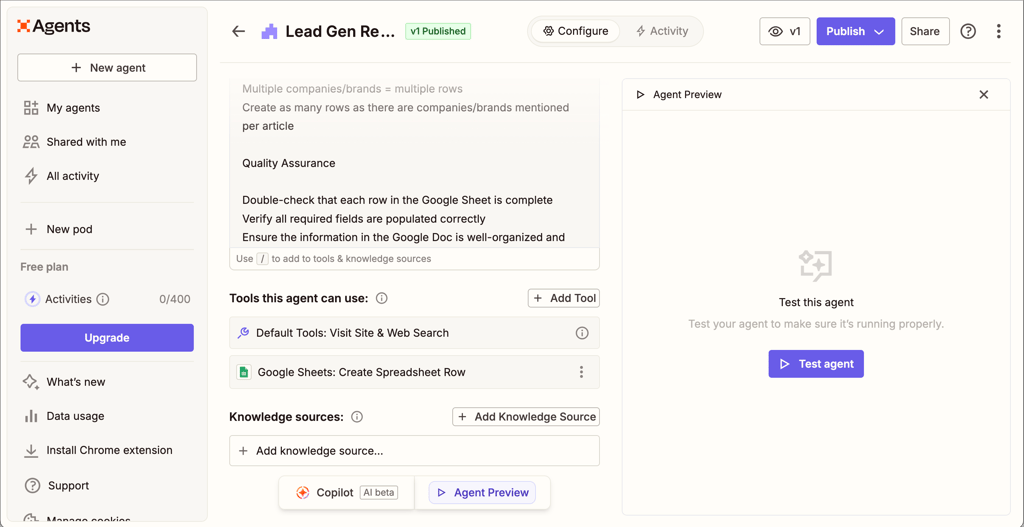Click the New agent button
The height and width of the screenshot is (527, 1024).
pos(107,67)
